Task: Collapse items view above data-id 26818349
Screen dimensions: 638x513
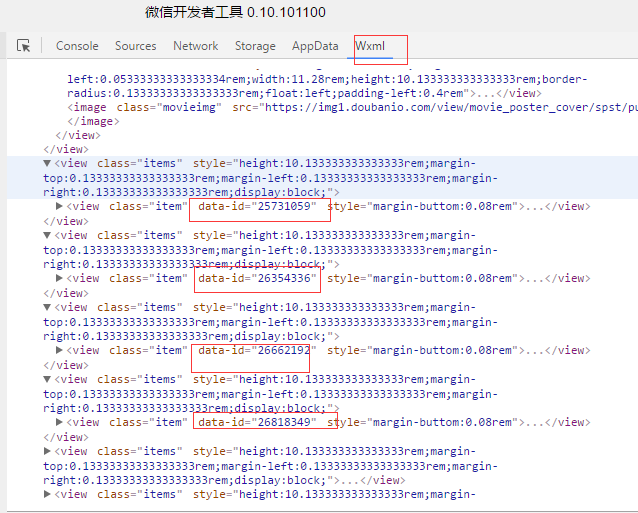Action: coord(47,380)
